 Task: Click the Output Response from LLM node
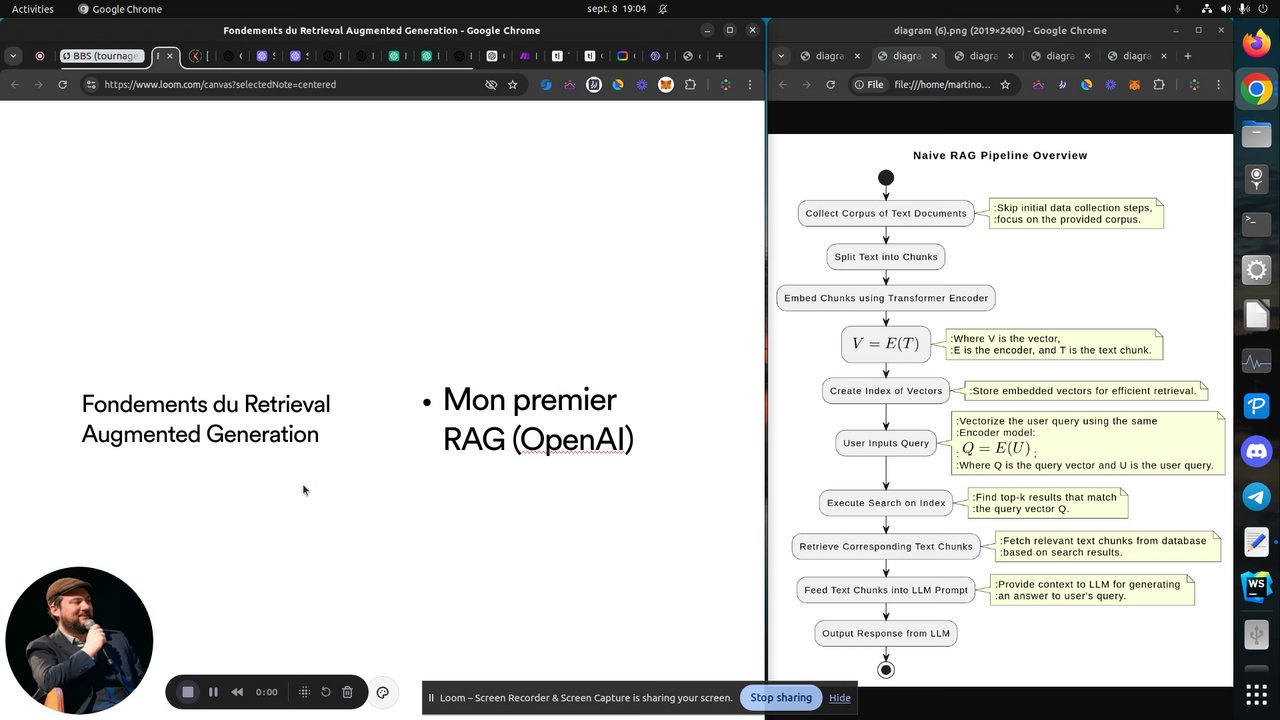886,633
